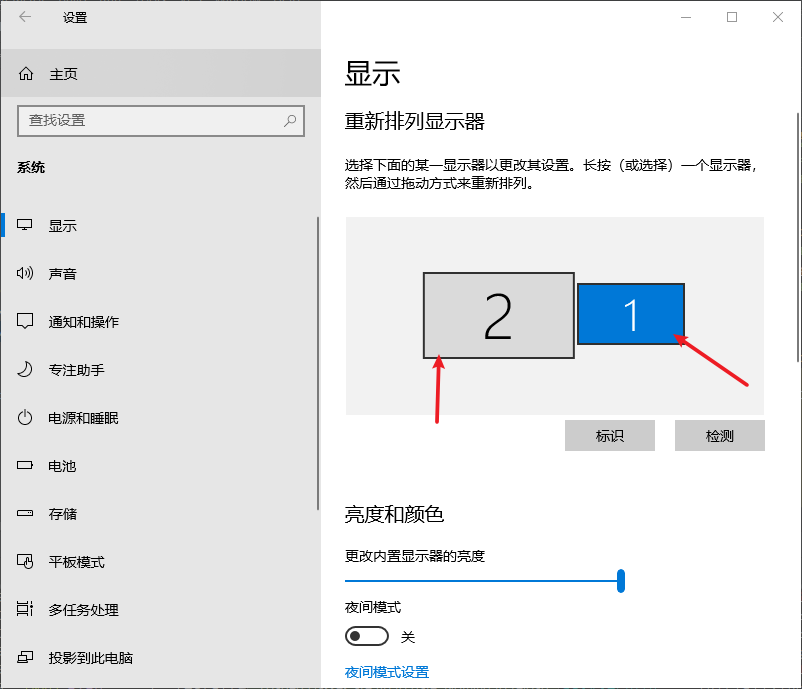Select 存储 settings
The image size is (802, 689).
(60, 513)
